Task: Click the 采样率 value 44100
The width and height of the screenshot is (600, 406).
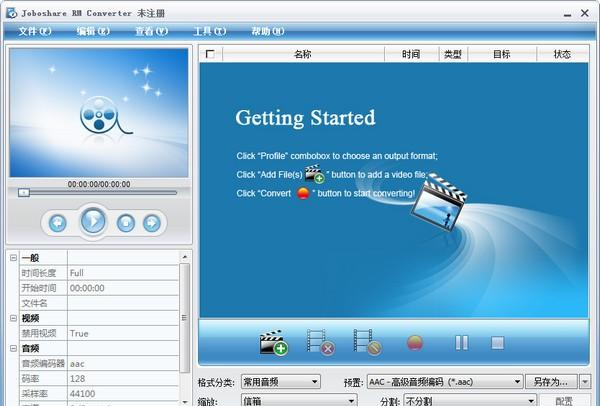Action: (123, 393)
